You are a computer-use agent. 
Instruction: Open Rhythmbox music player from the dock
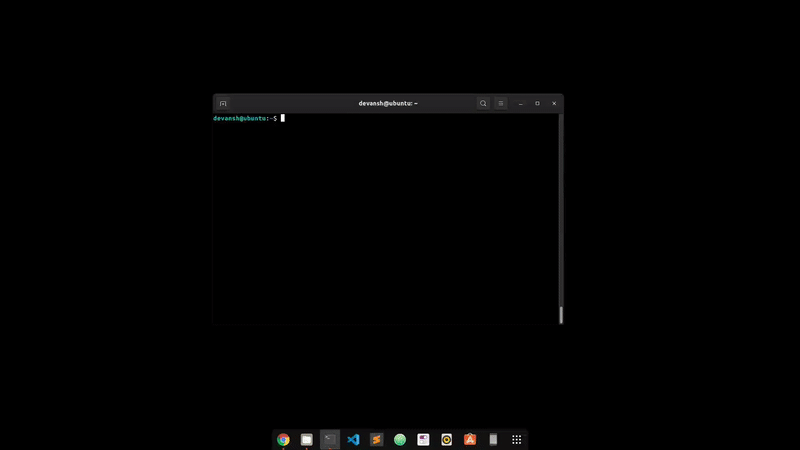pos(446,439)
